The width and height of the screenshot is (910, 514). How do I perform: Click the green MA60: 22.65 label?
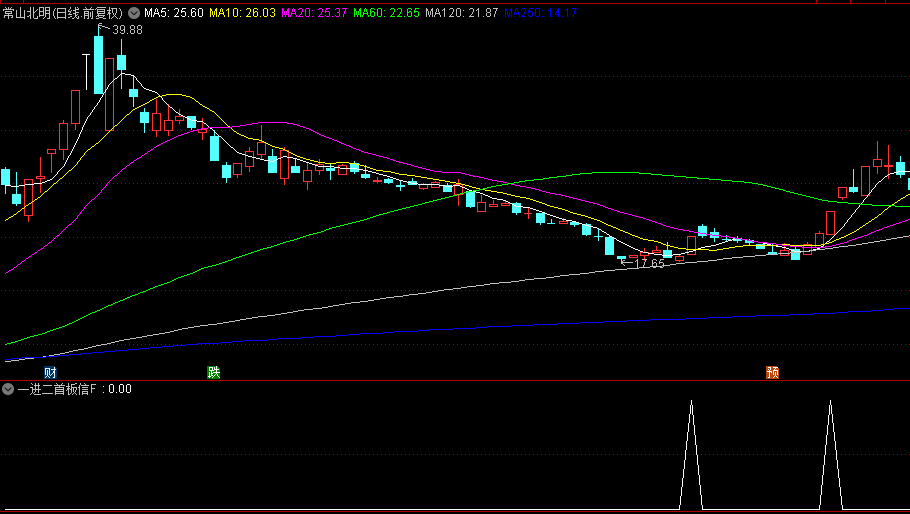coord(386,13)
